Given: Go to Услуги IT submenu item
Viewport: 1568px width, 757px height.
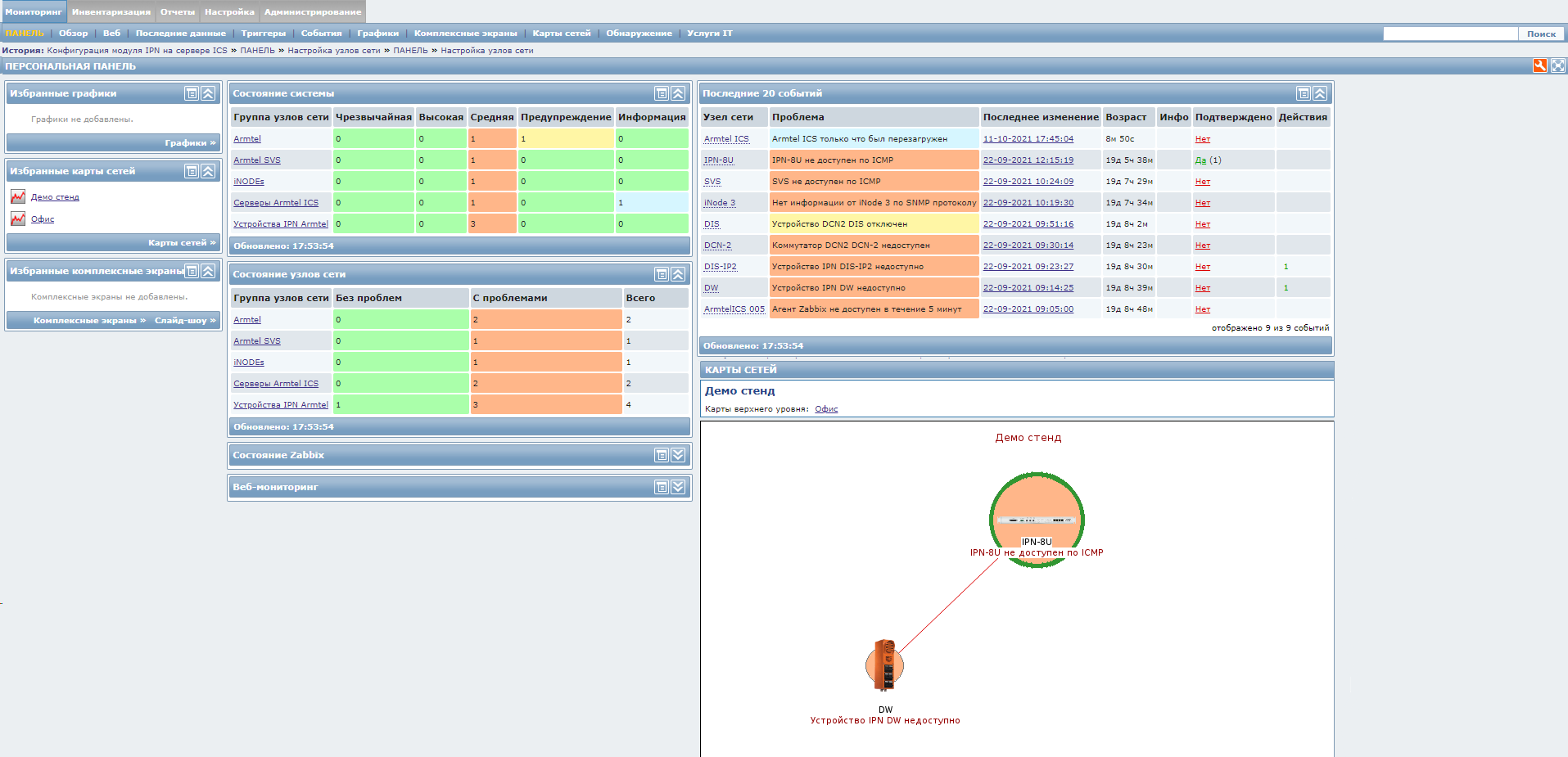Looking at the screenshot, I should click(x=710, y=34).
